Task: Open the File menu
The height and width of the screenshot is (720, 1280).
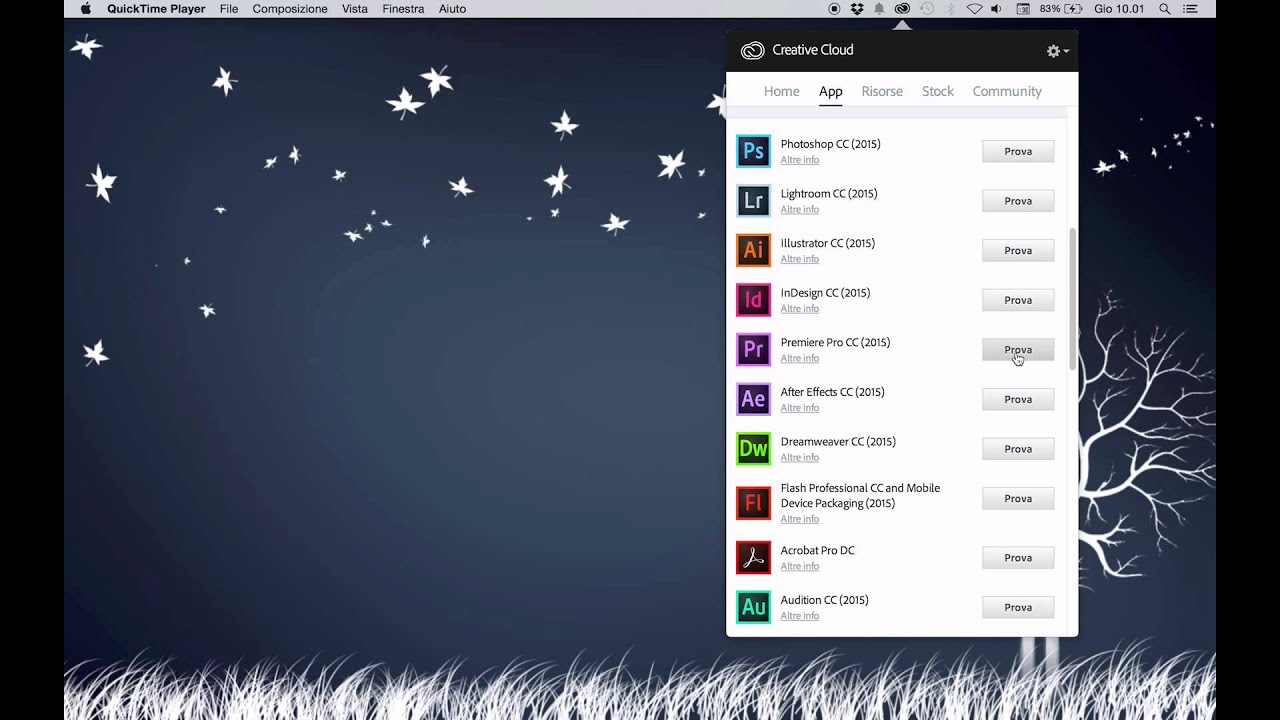Action: click(x=229, y=9)
